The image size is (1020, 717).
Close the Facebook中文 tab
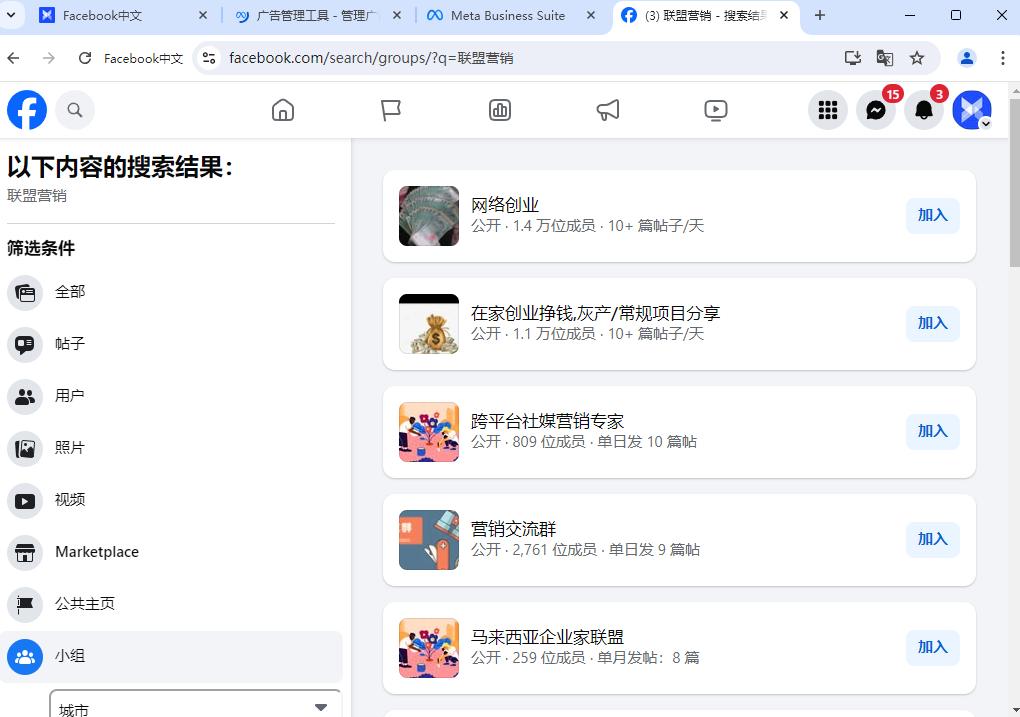tap(203, 15)
